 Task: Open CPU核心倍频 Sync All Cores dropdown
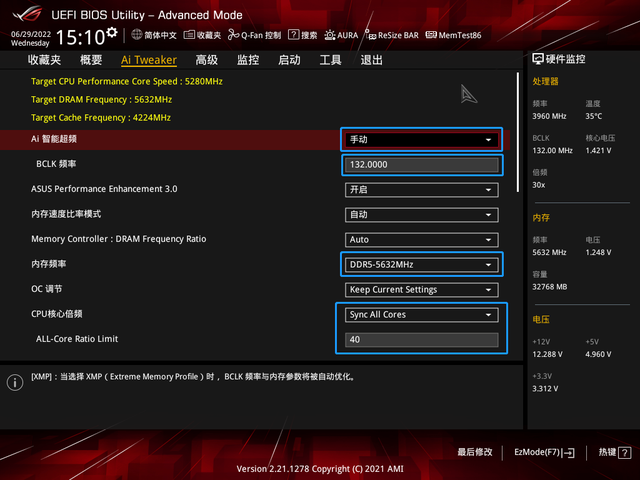(422, 315)
